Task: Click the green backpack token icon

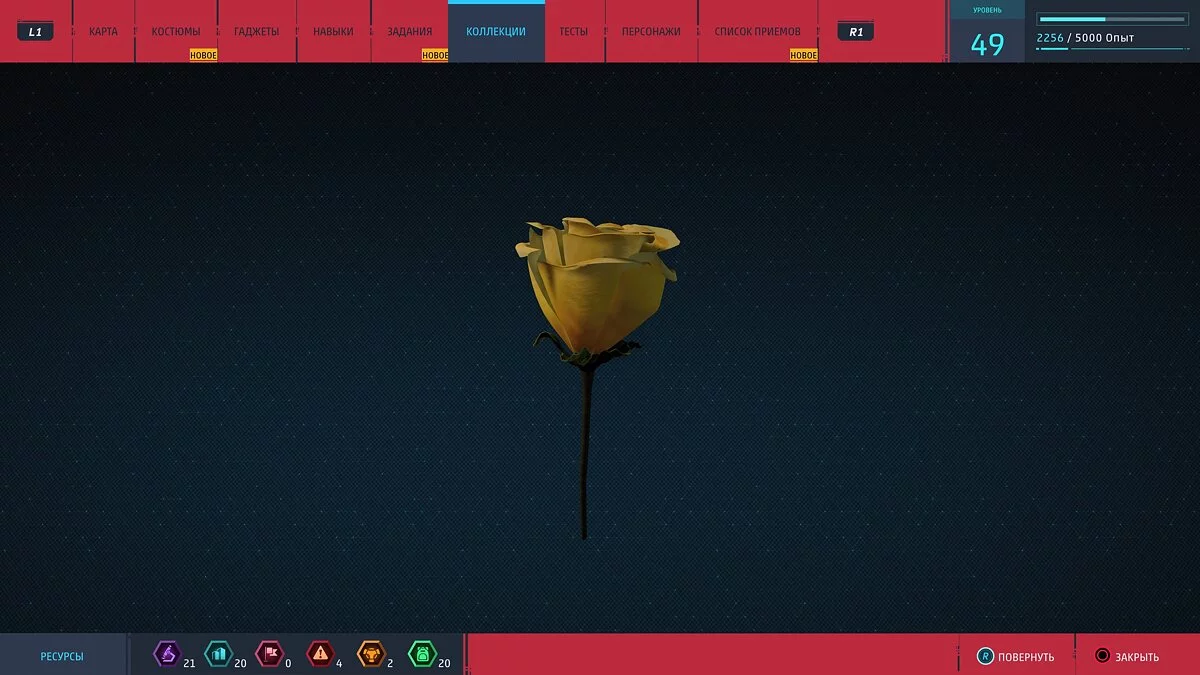Action: [422, 655]
